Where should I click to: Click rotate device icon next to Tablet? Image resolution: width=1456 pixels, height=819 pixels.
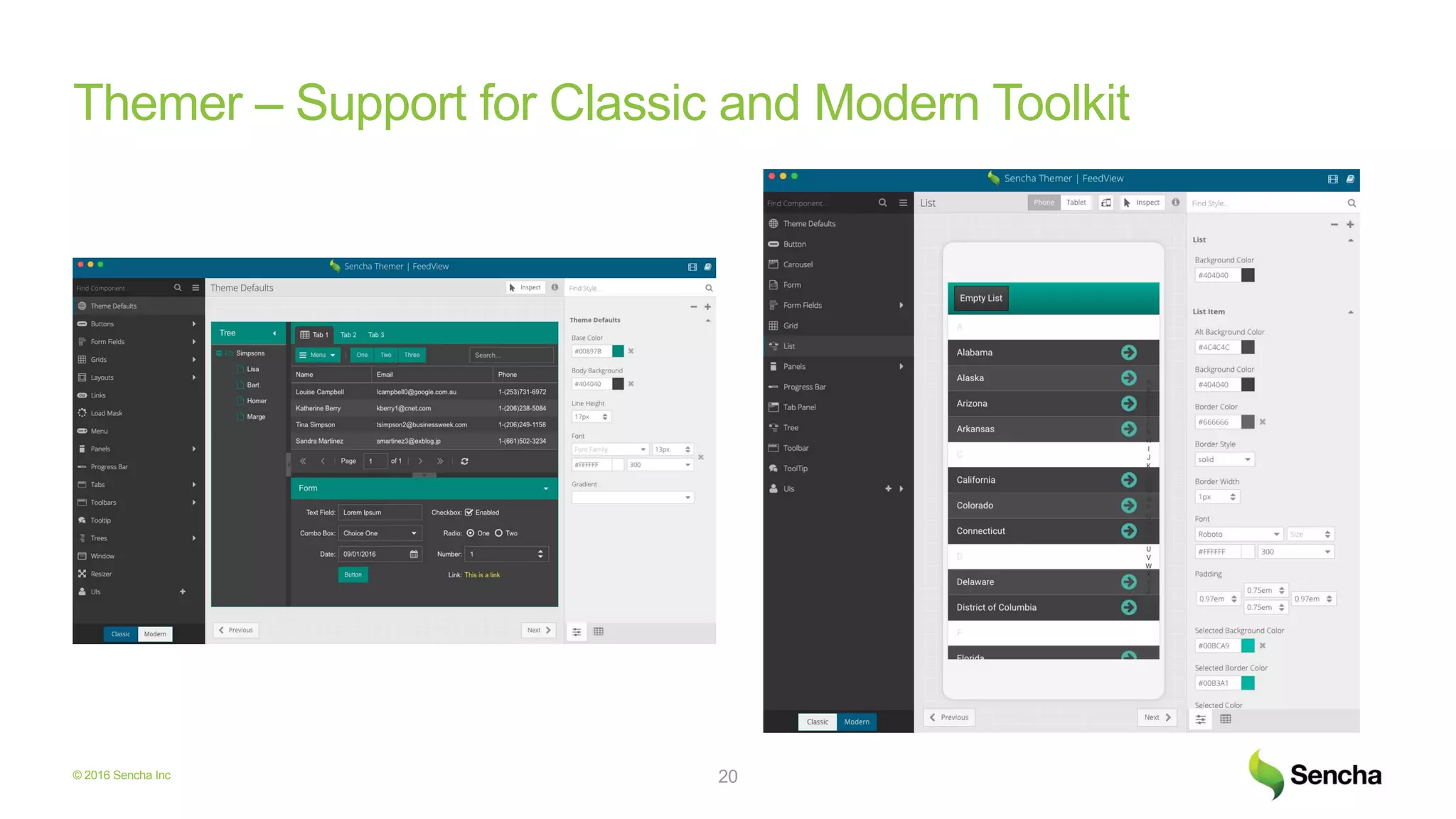click(1106, 203)
